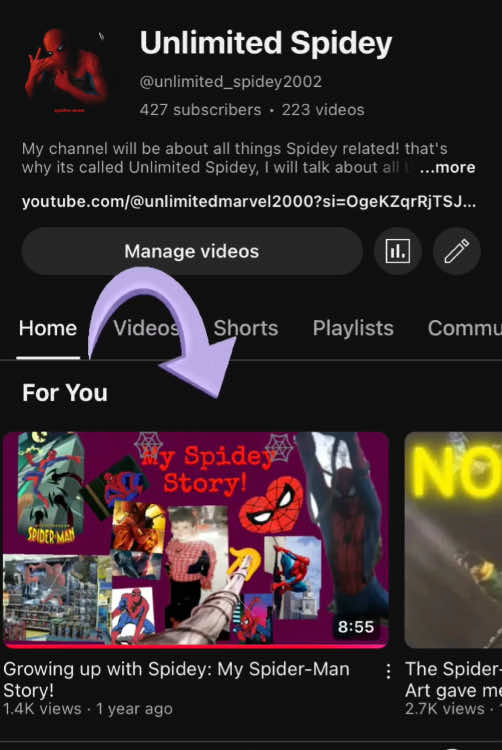Switch to the Shorts tab
The height and width of the screenshot is (750, 502).
246,329
